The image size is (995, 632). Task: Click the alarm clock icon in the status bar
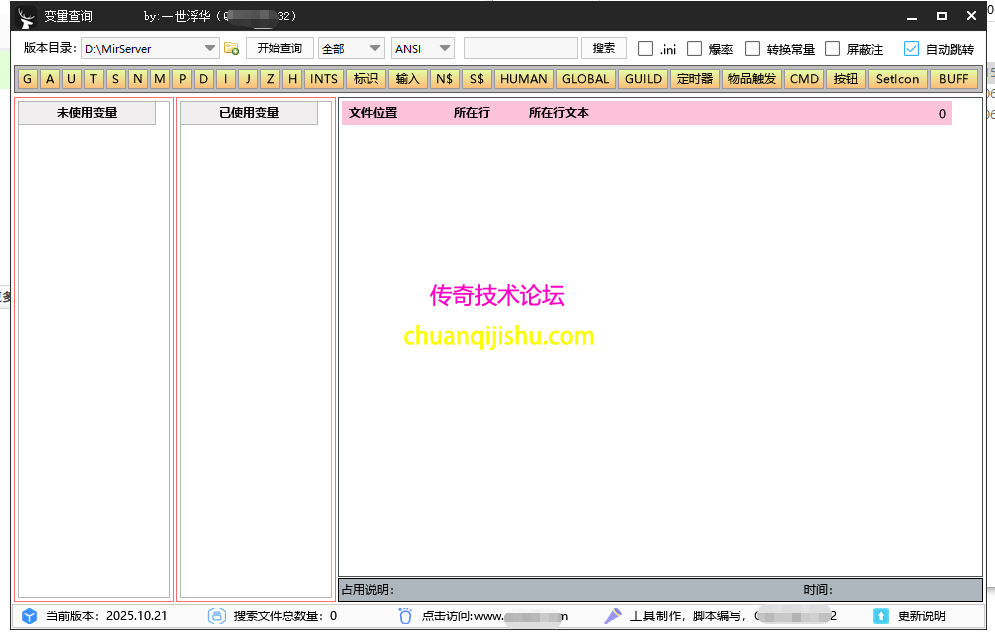click(x=404, y=616)
